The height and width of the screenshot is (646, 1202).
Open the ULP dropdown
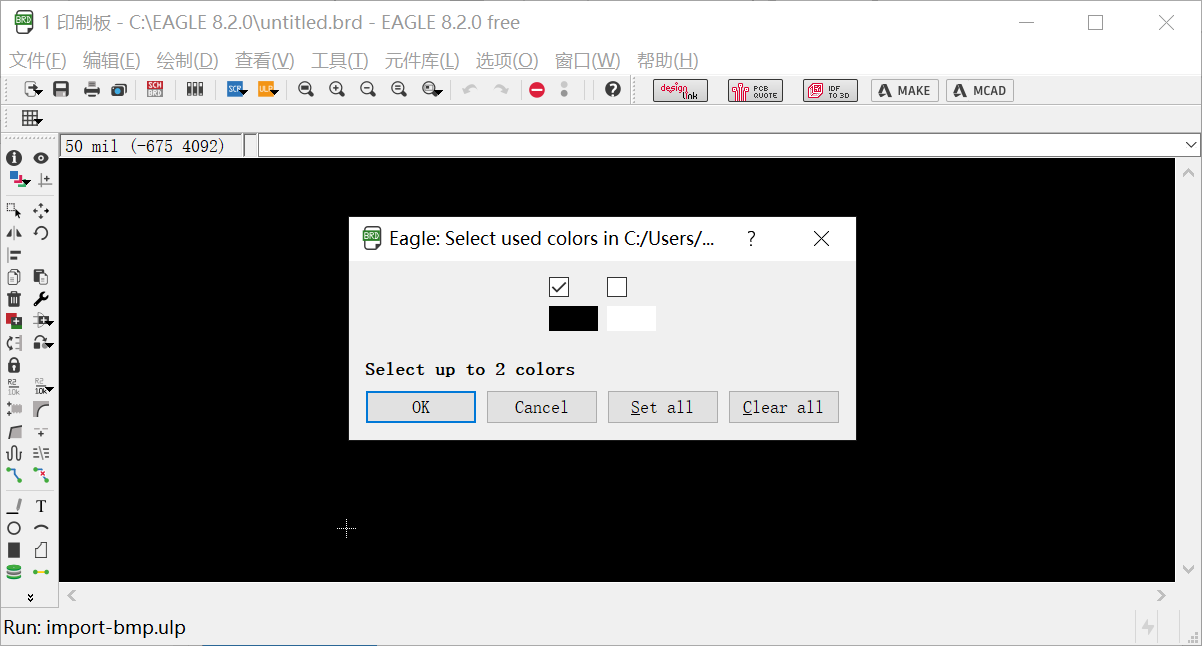(268, 89)
